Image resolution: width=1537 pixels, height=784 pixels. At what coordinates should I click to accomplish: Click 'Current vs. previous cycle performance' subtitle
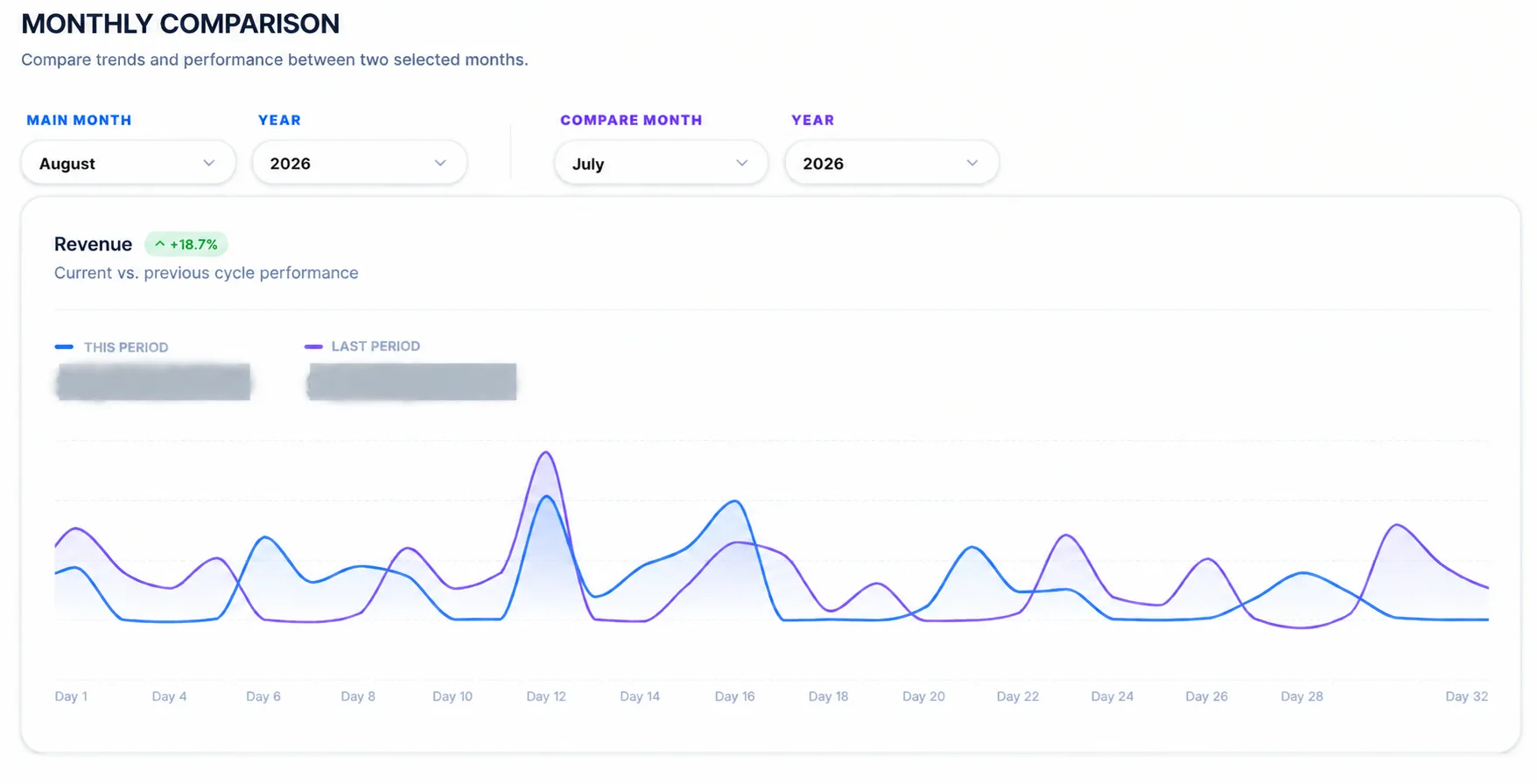(207, 273)
